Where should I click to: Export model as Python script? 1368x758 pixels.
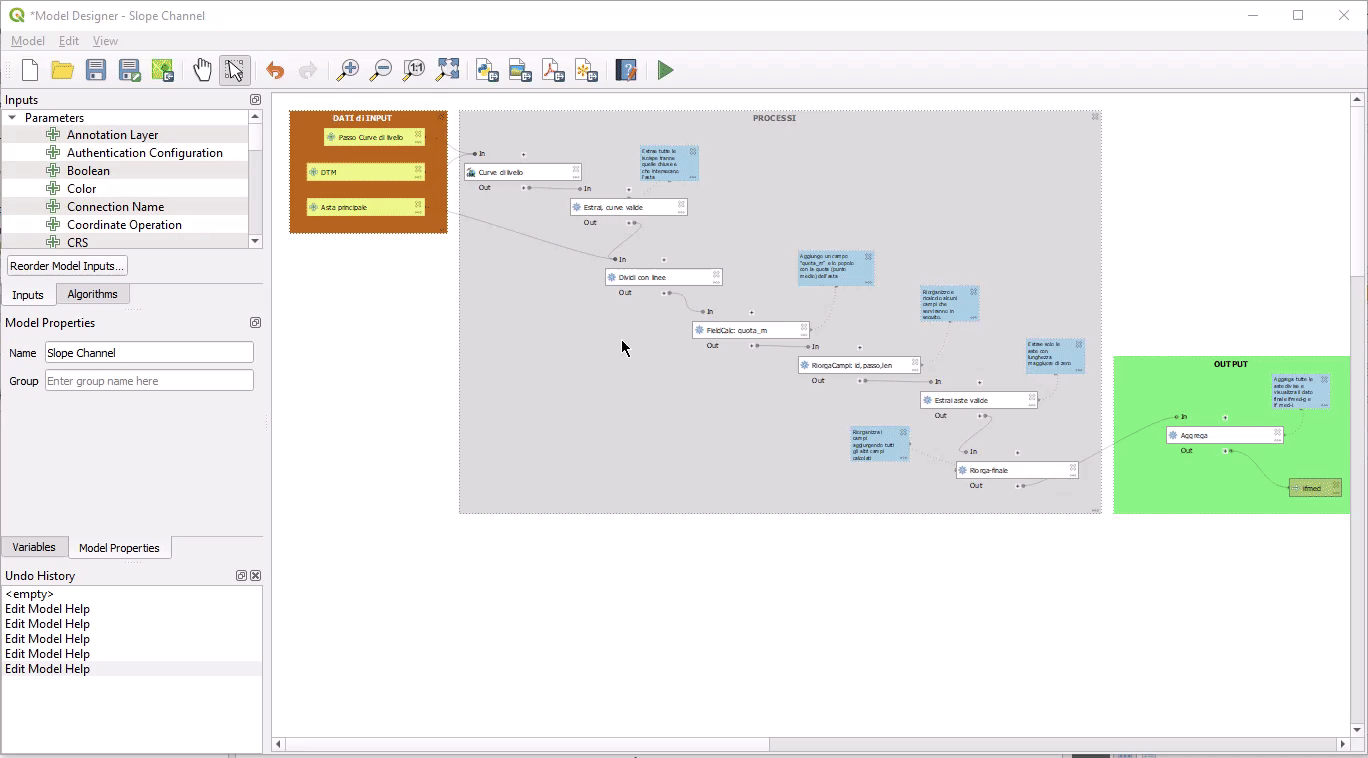[x=487, y=70]
